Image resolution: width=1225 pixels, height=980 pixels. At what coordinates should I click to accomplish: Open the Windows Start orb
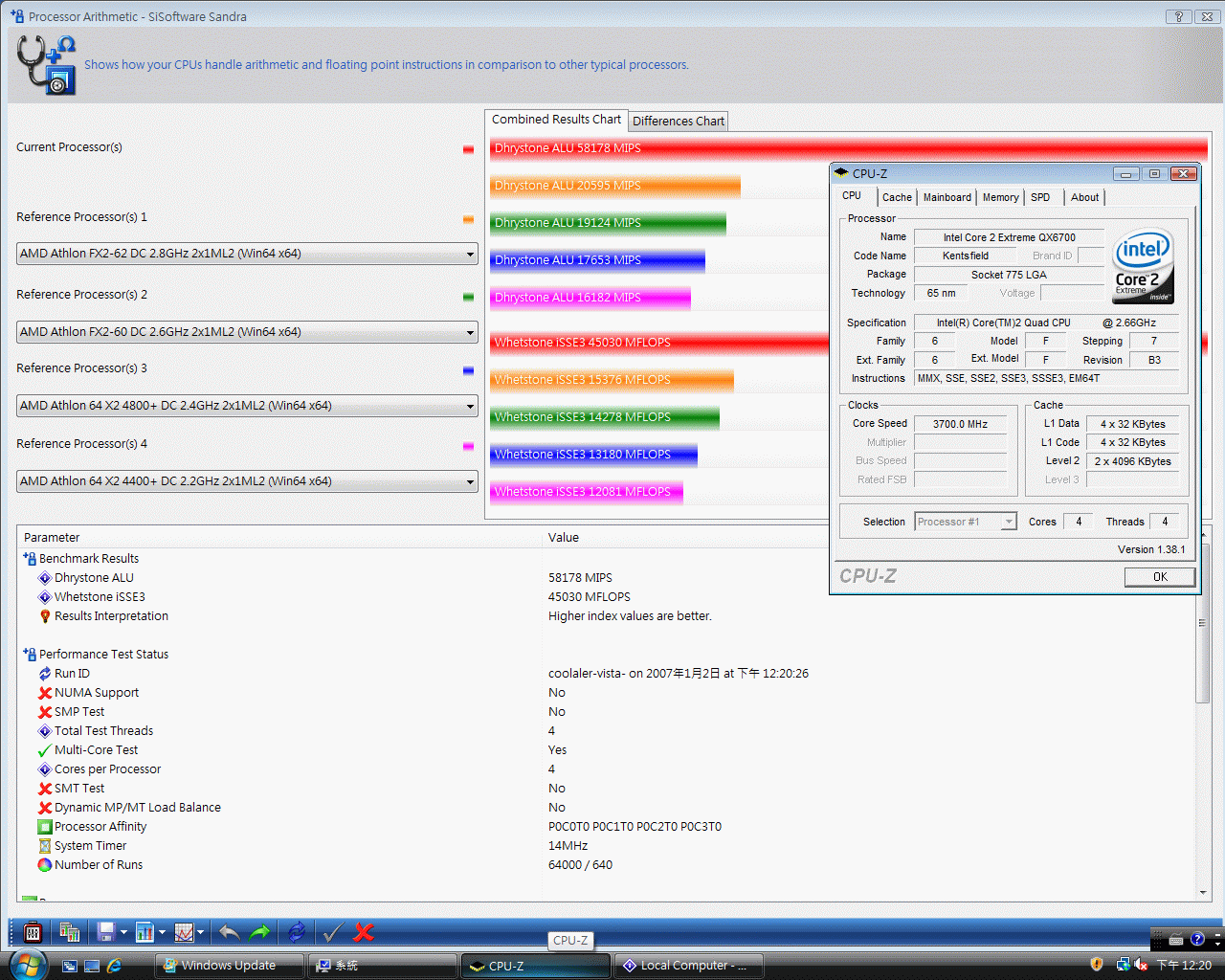click(x=29, y=965)
